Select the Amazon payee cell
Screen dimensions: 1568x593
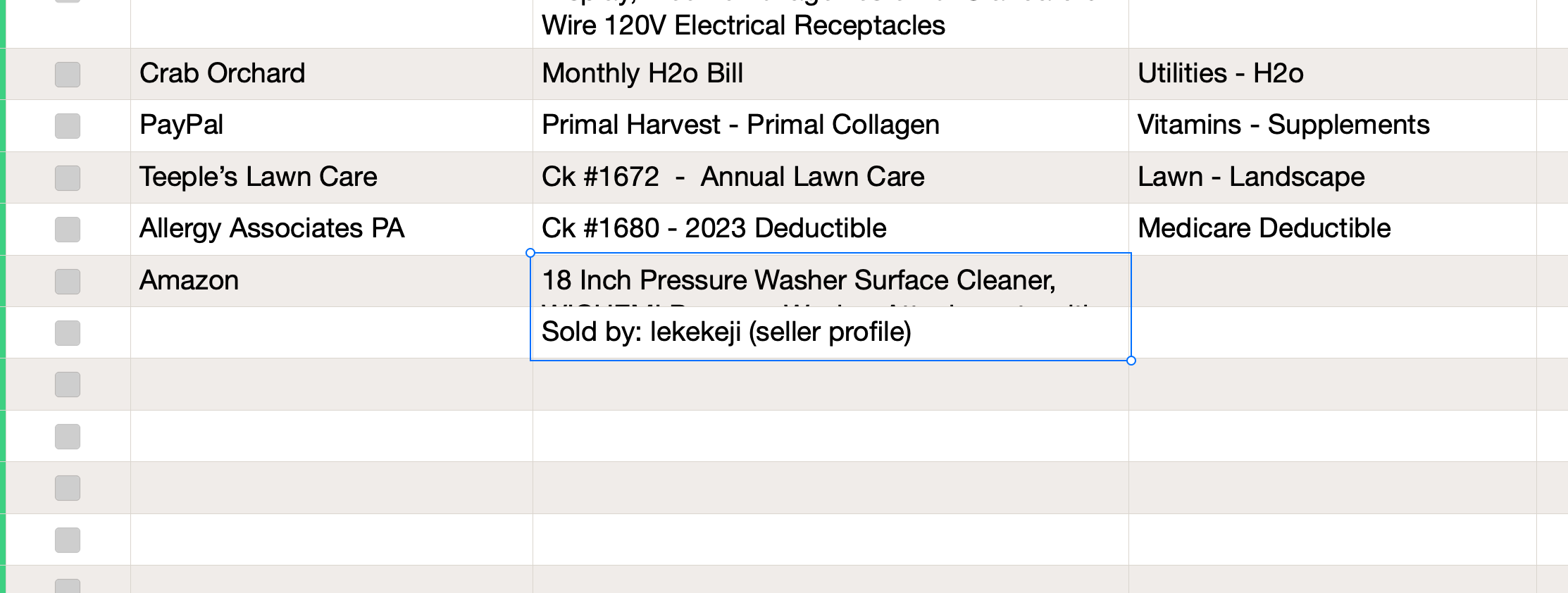point(332,281)
